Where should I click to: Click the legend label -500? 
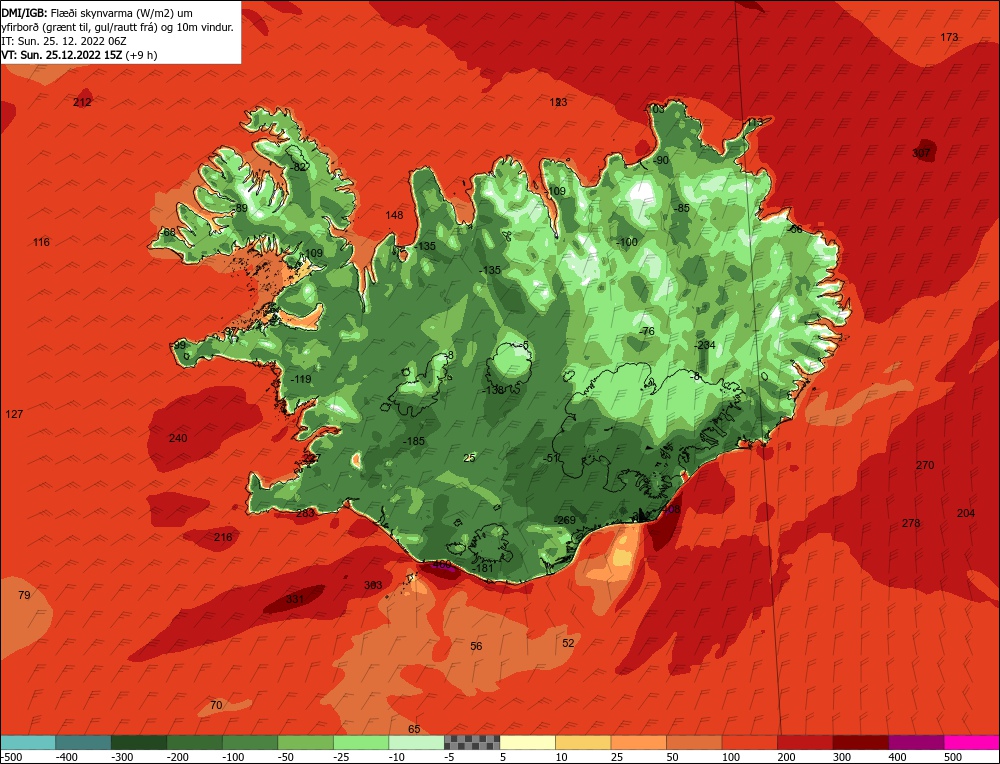click(12, 757)
